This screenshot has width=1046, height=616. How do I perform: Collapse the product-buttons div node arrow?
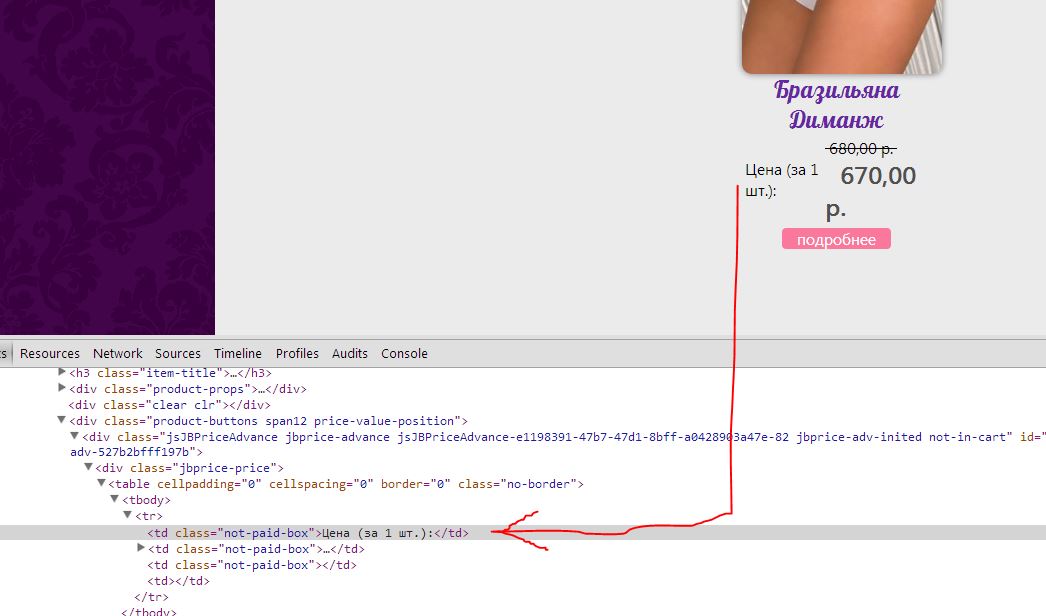(62, 421)
